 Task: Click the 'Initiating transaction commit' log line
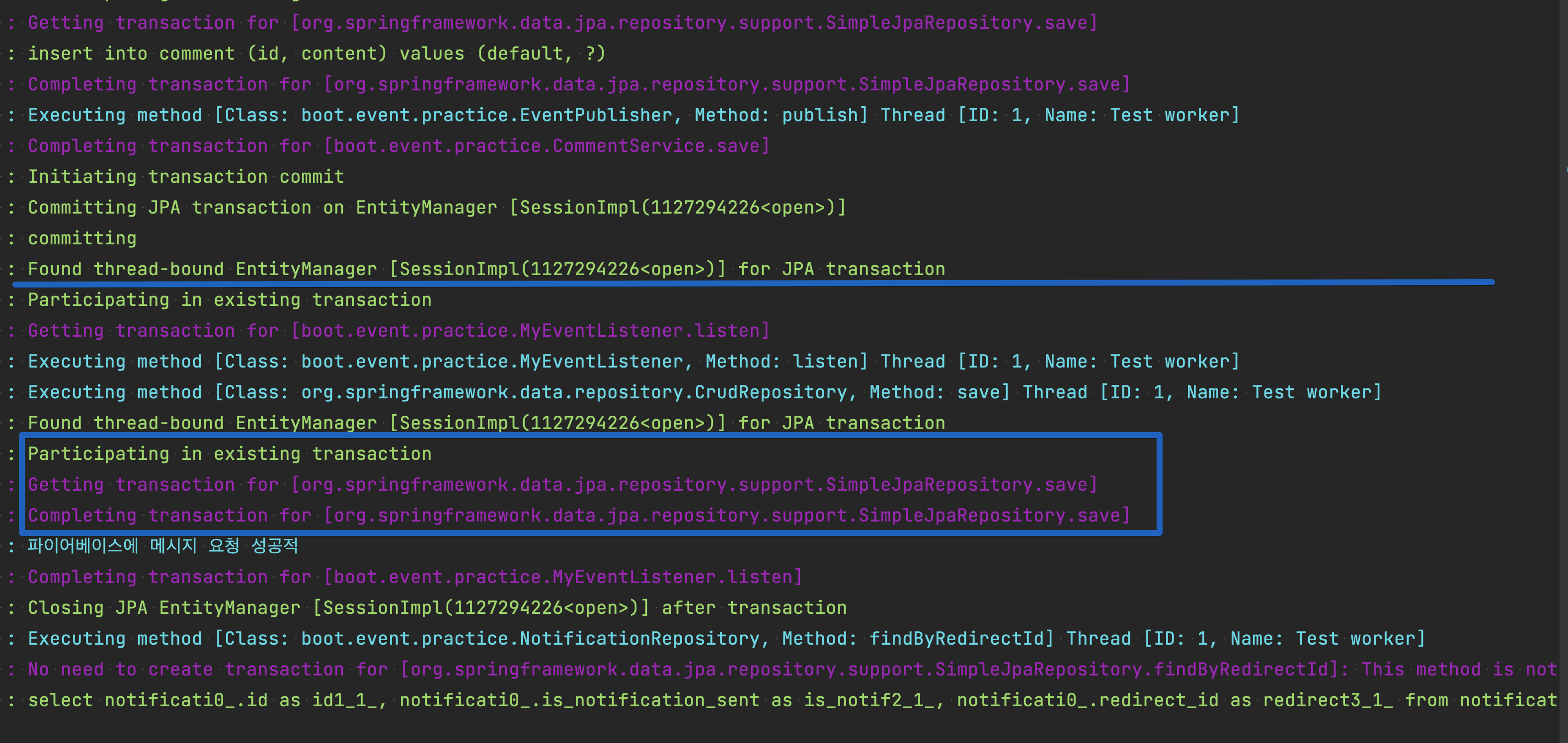[186, 176]
